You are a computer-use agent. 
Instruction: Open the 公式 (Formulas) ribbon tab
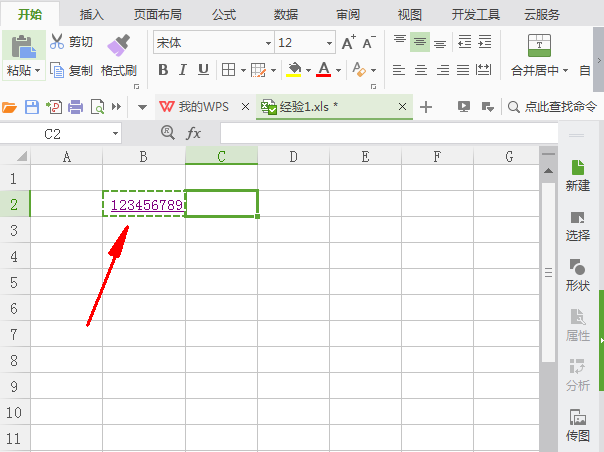[224, 14]
